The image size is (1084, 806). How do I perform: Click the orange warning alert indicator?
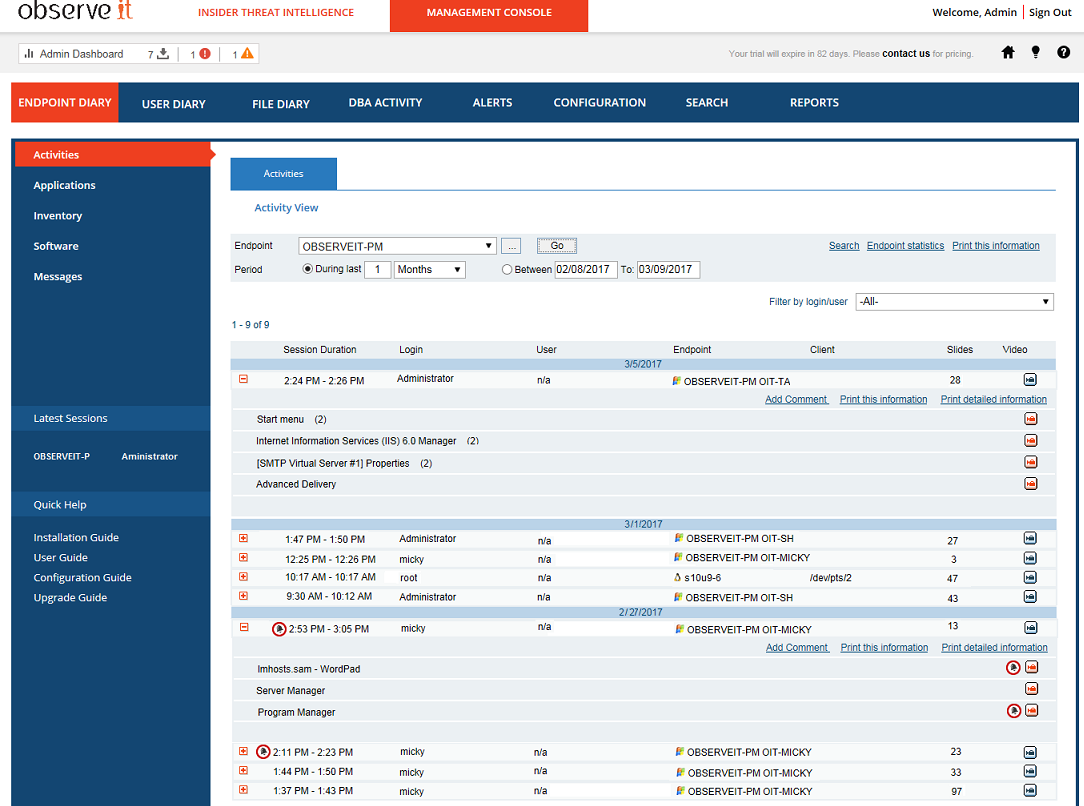click(247, 54)
